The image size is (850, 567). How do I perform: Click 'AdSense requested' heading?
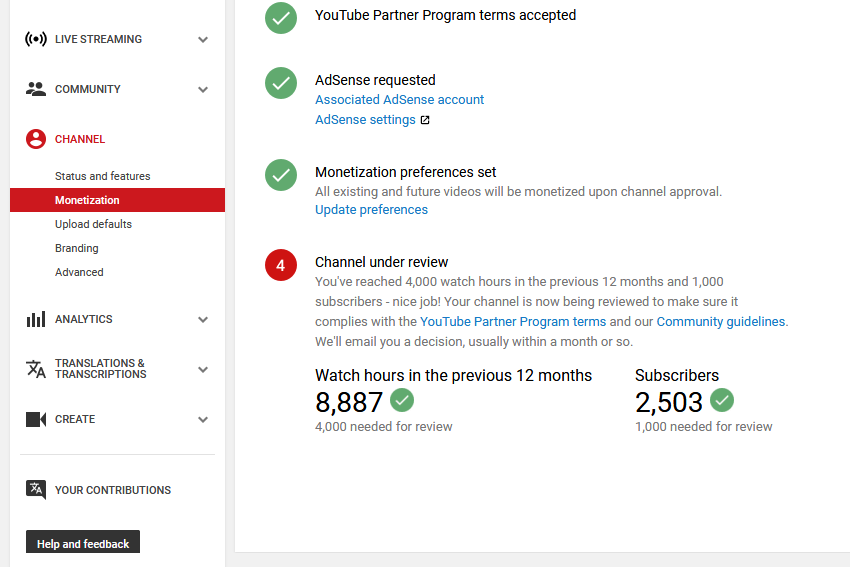coord(375,80)
